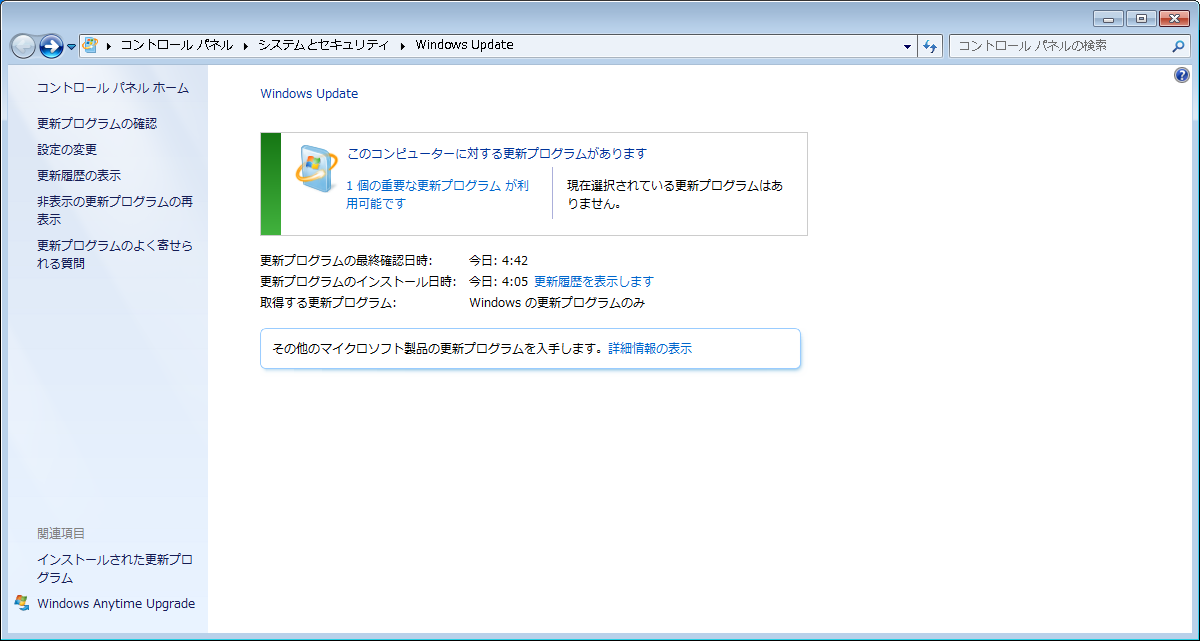Click the 今日: 4:42 last check value
1200x641 pixels.
coord(499,261)
